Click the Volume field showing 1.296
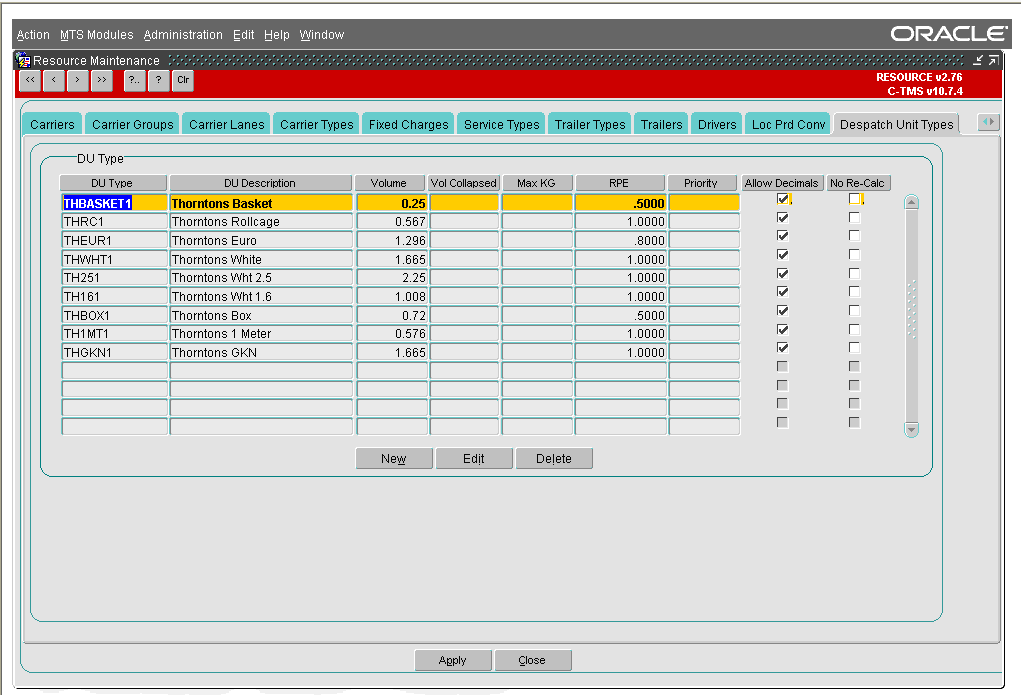The image size is (1021, 695). [392, 240]
